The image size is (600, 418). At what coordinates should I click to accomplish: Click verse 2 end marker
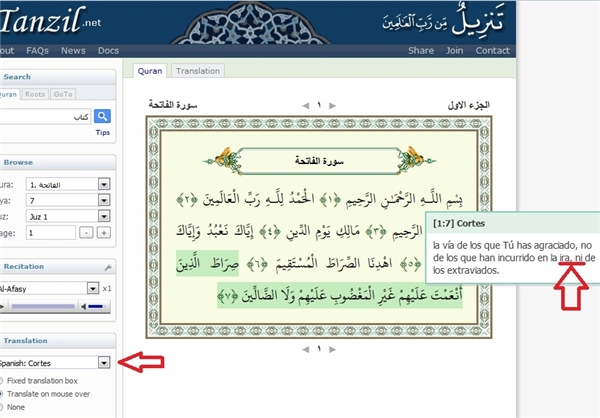pos(187,200)
